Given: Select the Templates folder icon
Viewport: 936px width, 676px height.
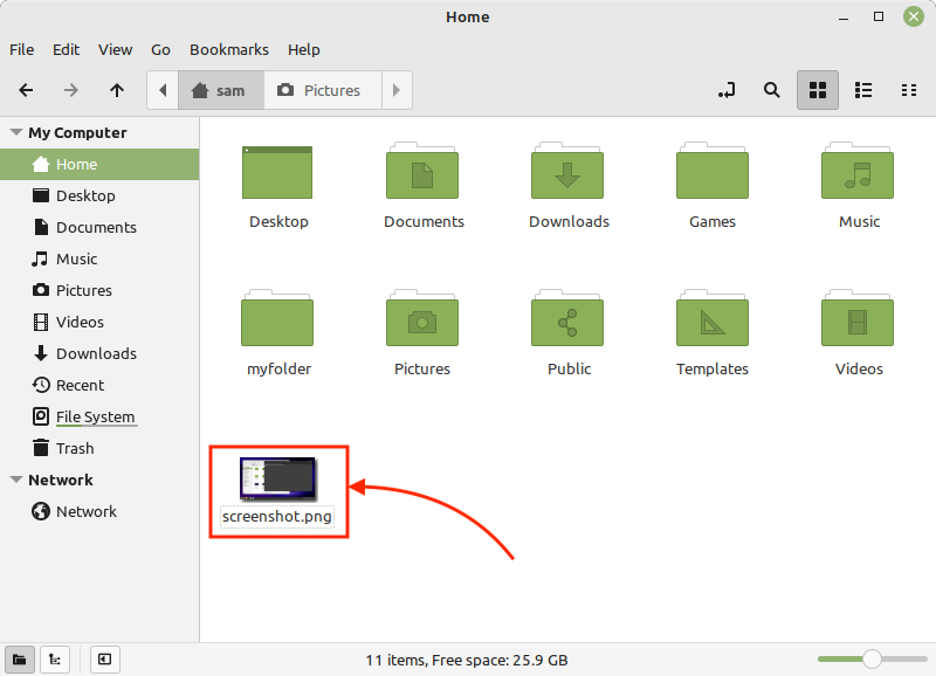Looking at the screenshot, I should (712, 318).
